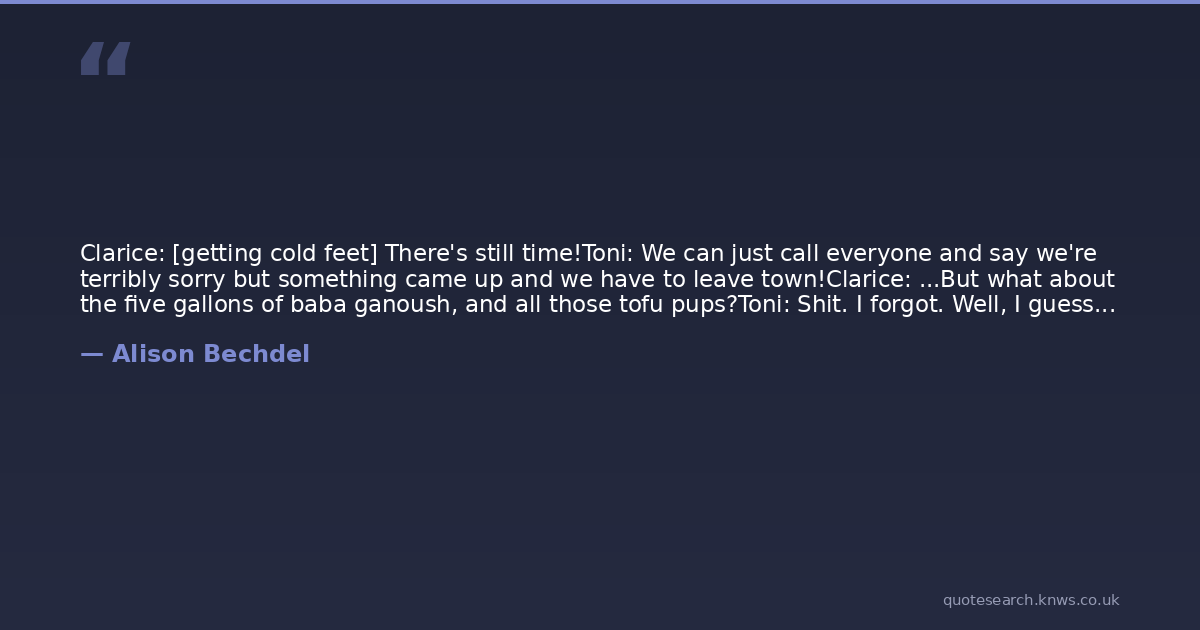Click the word "Shit." in the last line
Viewport: 1200px width, 630px height.
point(822,305)
